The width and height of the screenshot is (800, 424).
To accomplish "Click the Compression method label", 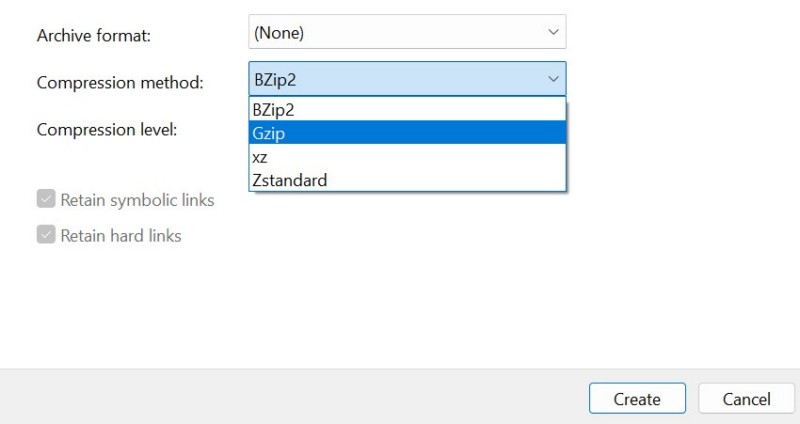I will 120,83.
